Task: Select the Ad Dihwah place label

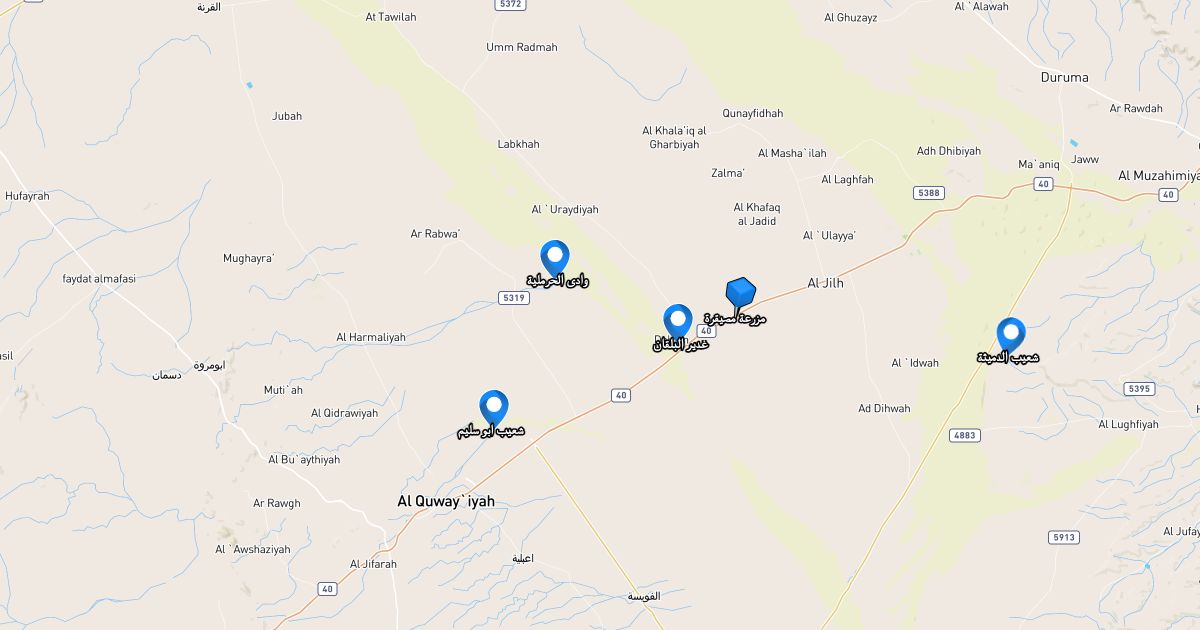Action: click(x=884, y=408)
